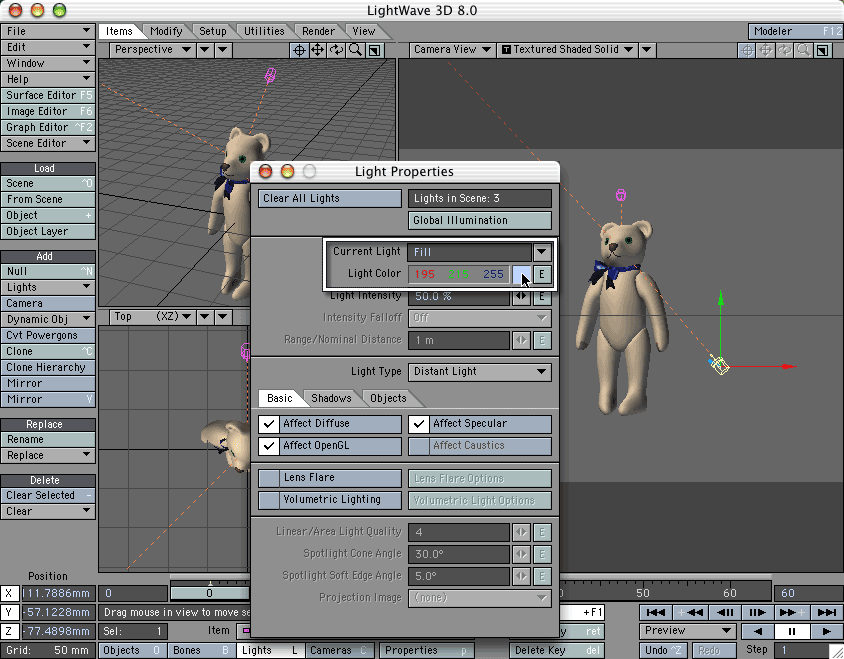The height and width of the screenshot is (659, 844).
Task: Open the envelope (E) for Light Color
Action: click(542, 274)
